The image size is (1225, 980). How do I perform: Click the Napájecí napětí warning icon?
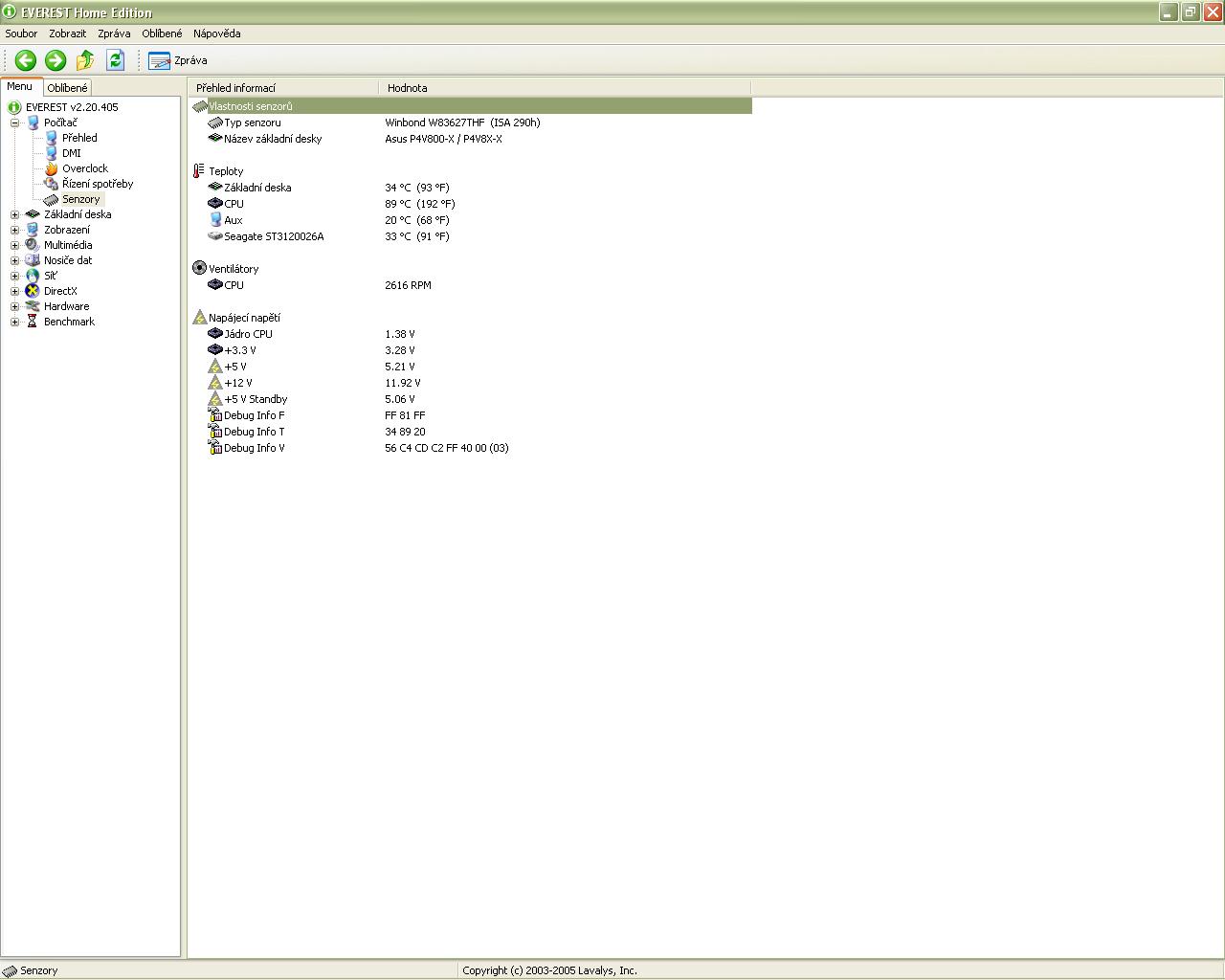coord(199,318)
